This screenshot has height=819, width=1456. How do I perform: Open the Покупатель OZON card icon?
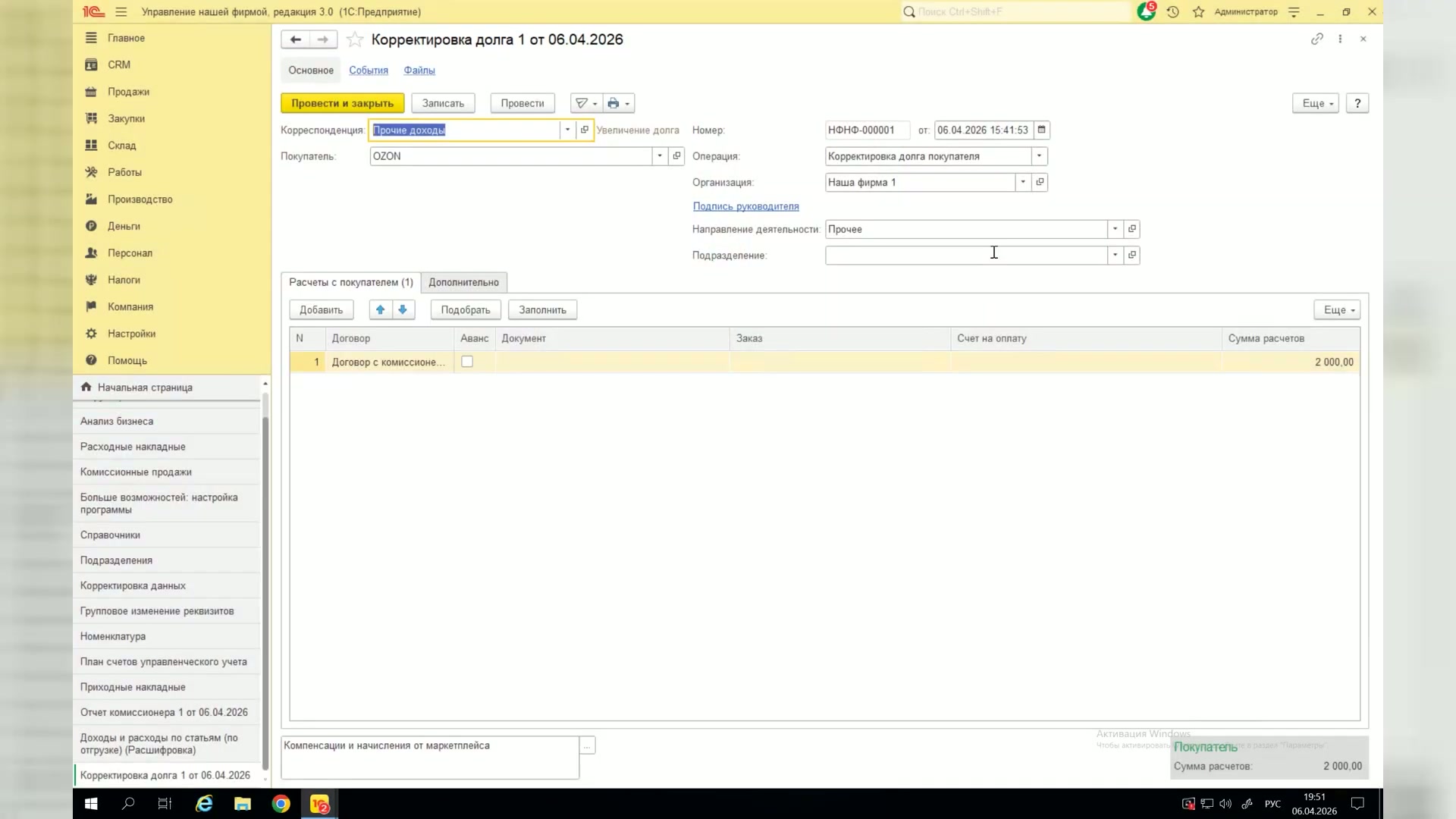pos(676,156)
